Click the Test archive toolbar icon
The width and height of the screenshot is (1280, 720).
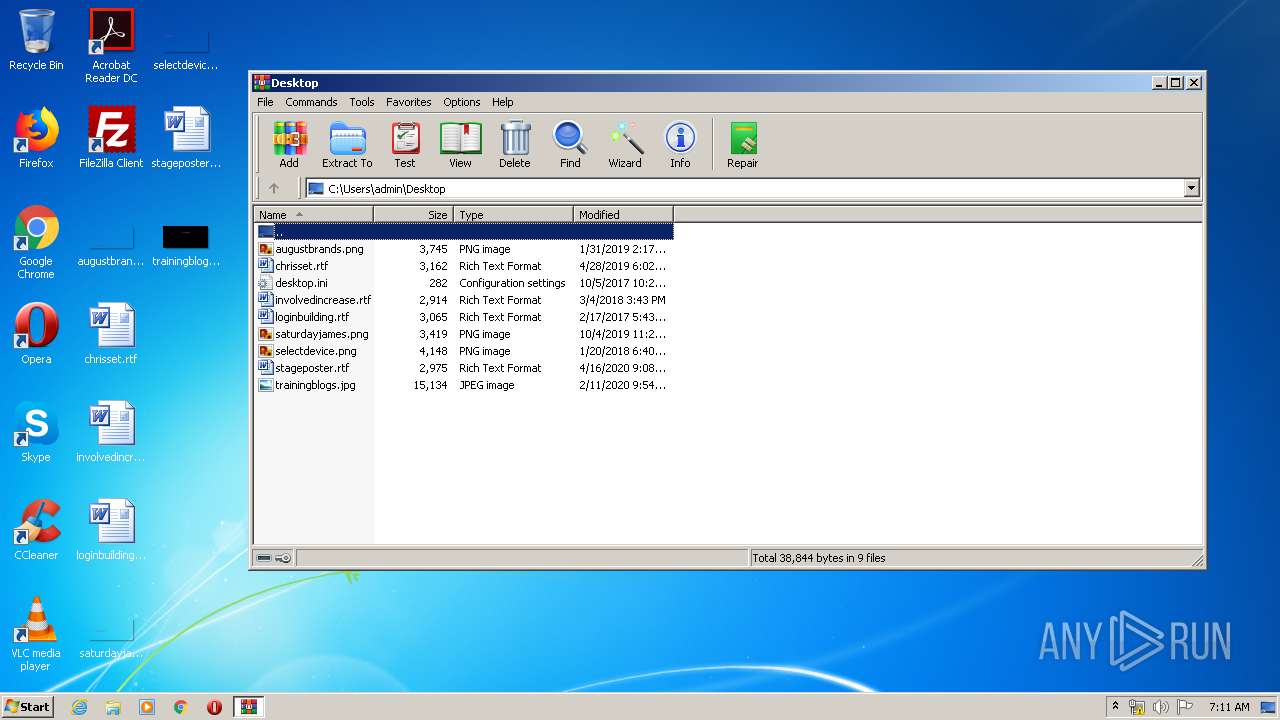click(x=405, y=145)
